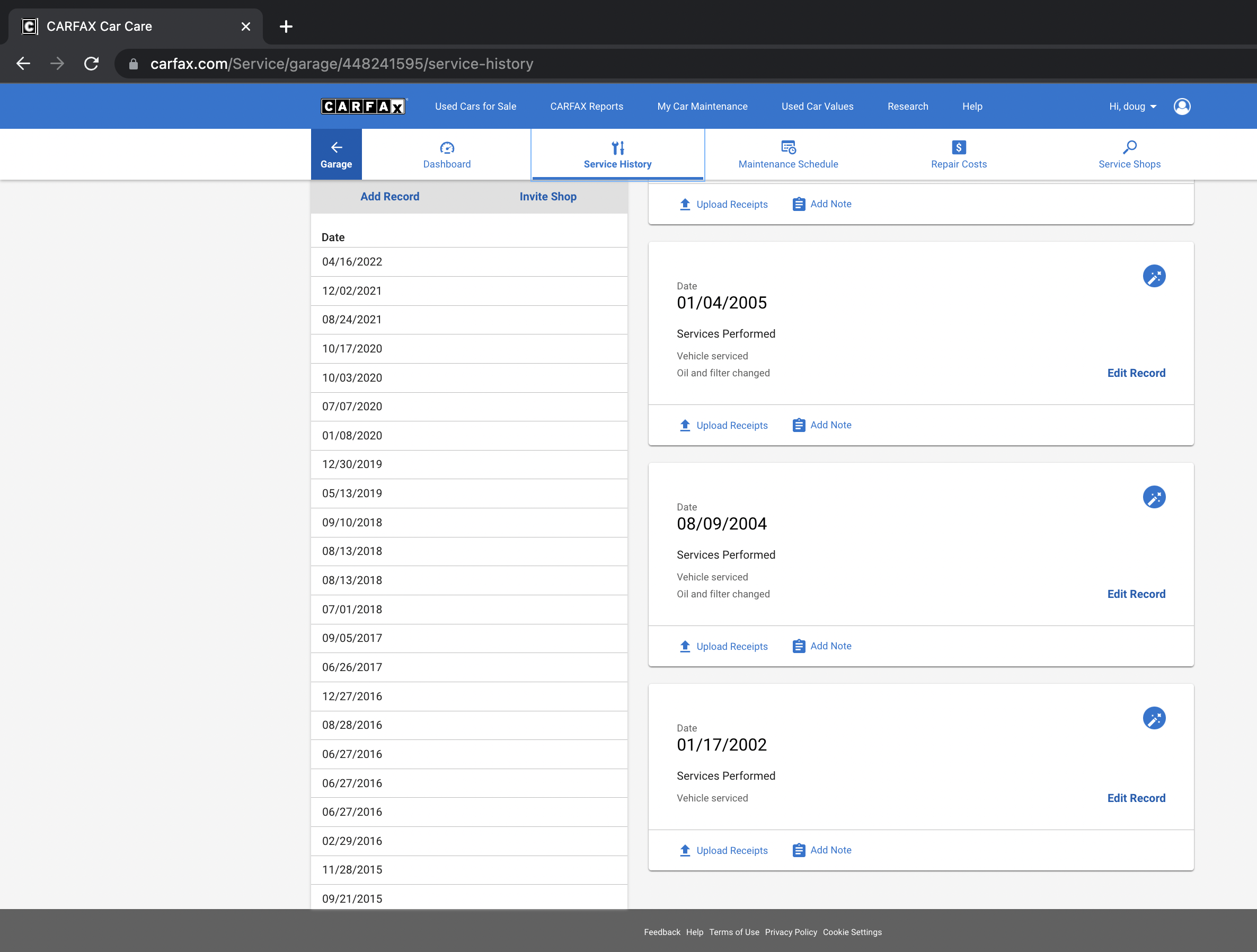This screenshot has width=1257, height=952.
Task: Select the 02/29/2016 date row
Action: (470, 841)
